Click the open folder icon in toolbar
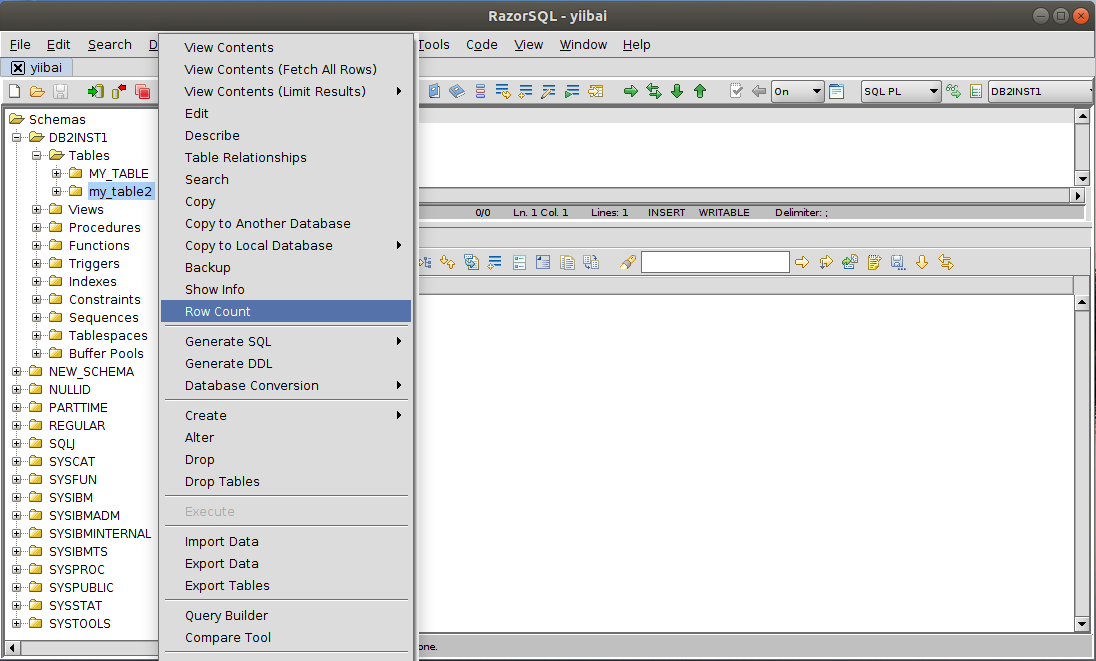This screenshot has width=1096, height=661. coord(37,91)
